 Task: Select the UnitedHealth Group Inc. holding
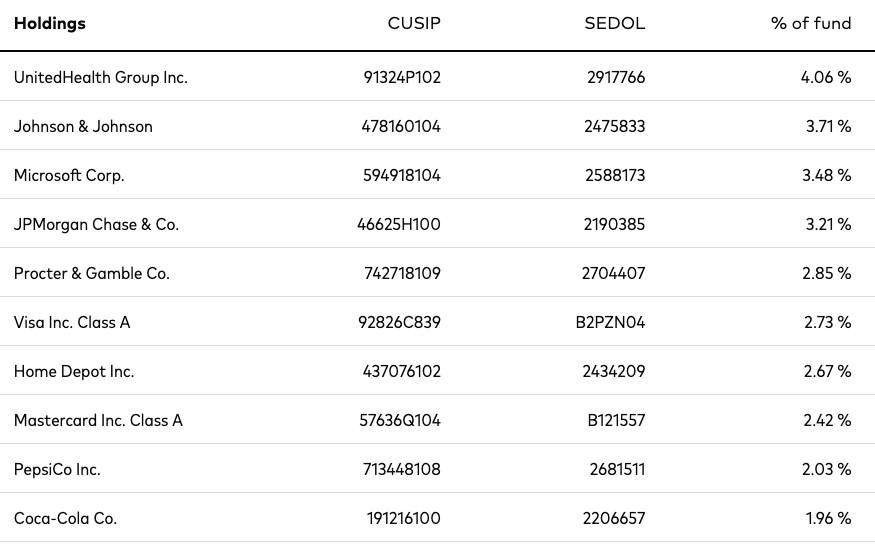click(x=100, y=77)
